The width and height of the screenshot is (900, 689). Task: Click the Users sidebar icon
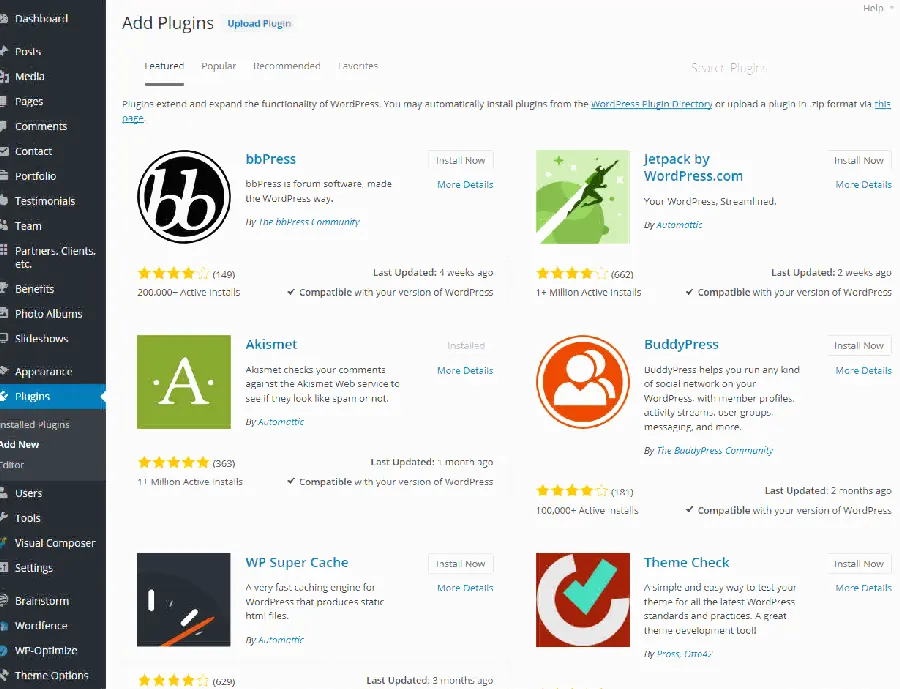click(x=3, y=493)
